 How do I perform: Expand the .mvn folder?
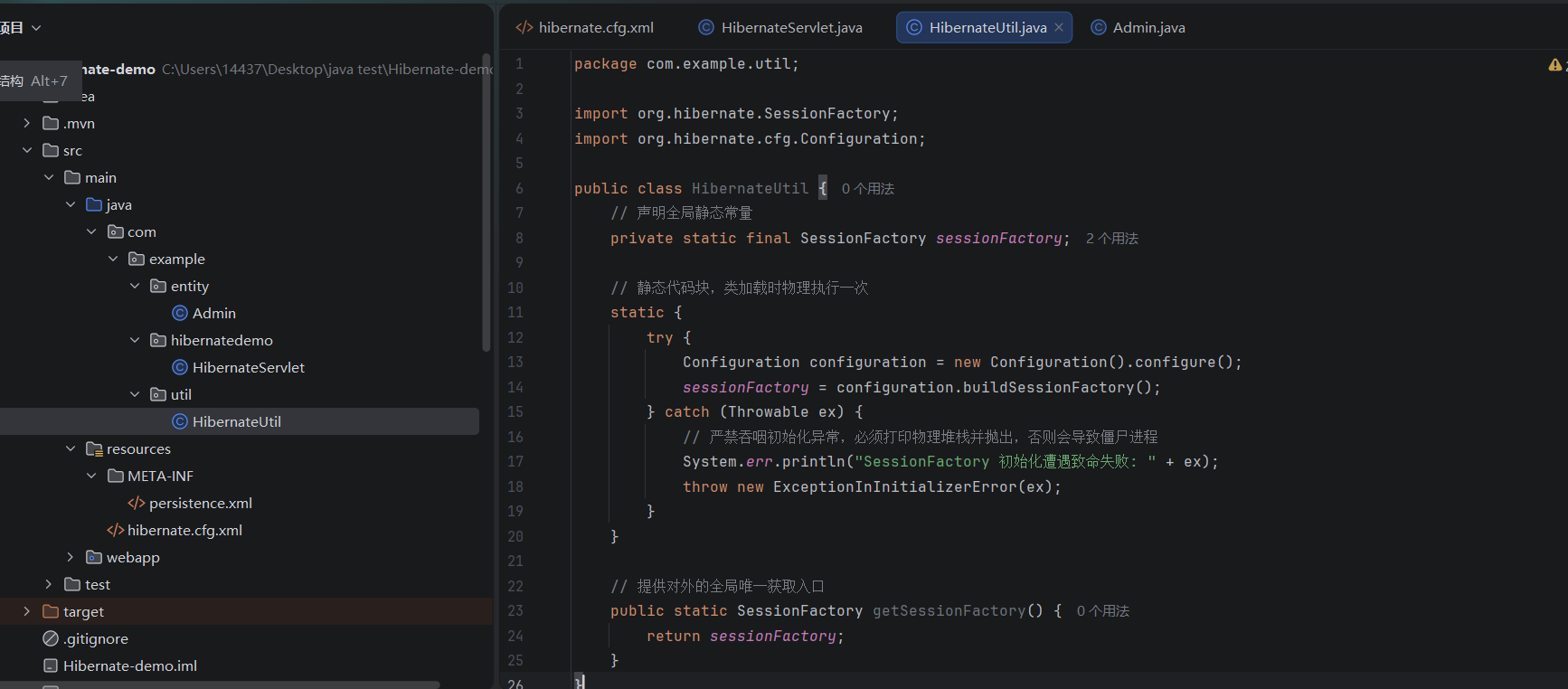tap(27, 123)
